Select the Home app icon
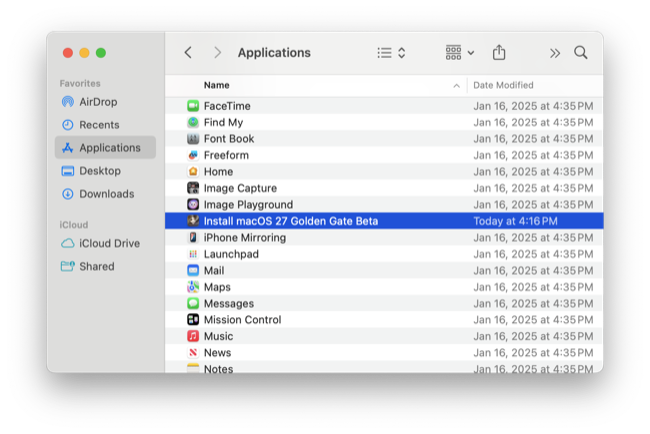This screenshot has height=434, width=650. pyautogui.click(x=193, y=172)
